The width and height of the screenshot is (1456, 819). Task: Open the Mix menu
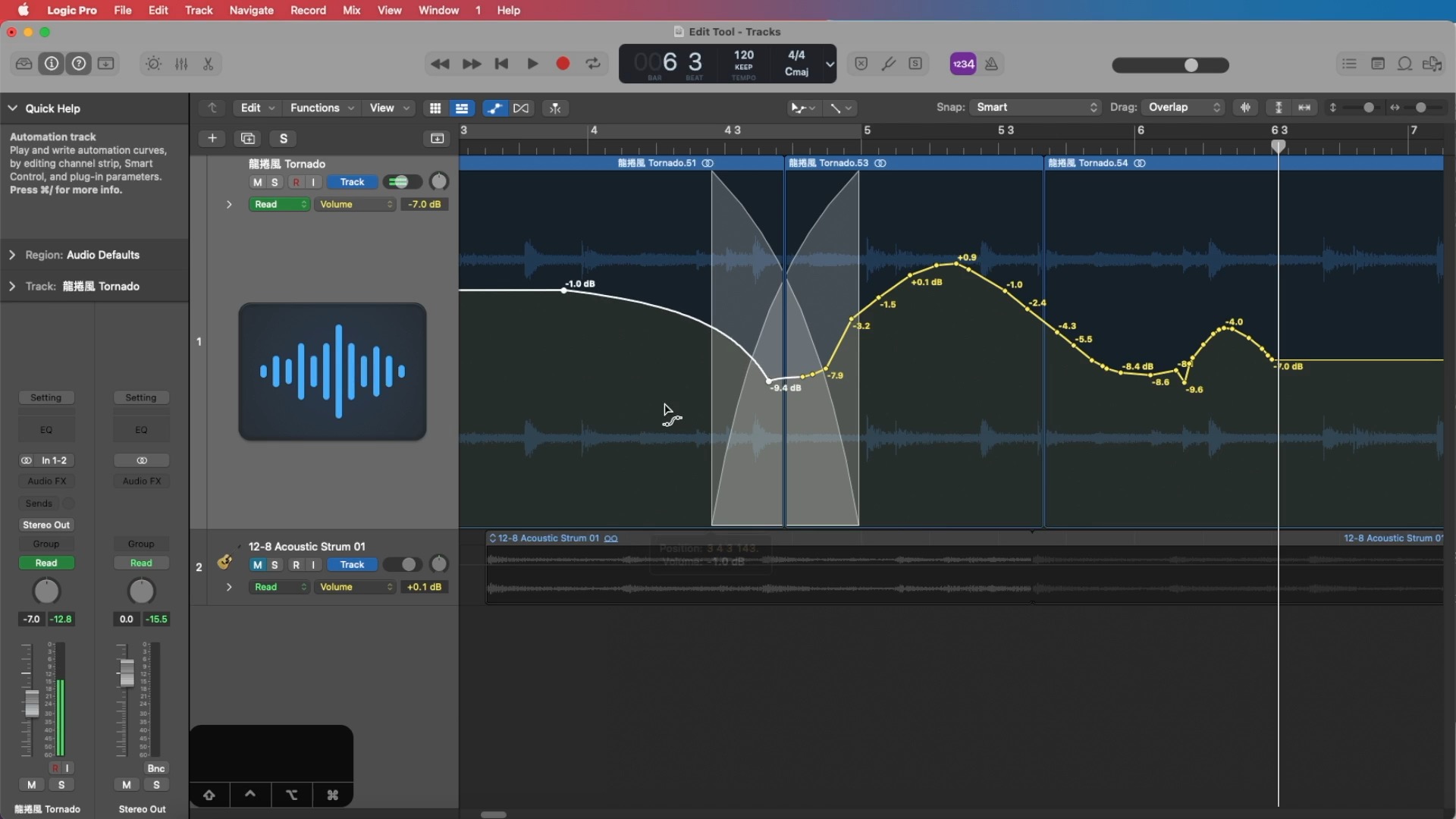[x=351, y=10]
